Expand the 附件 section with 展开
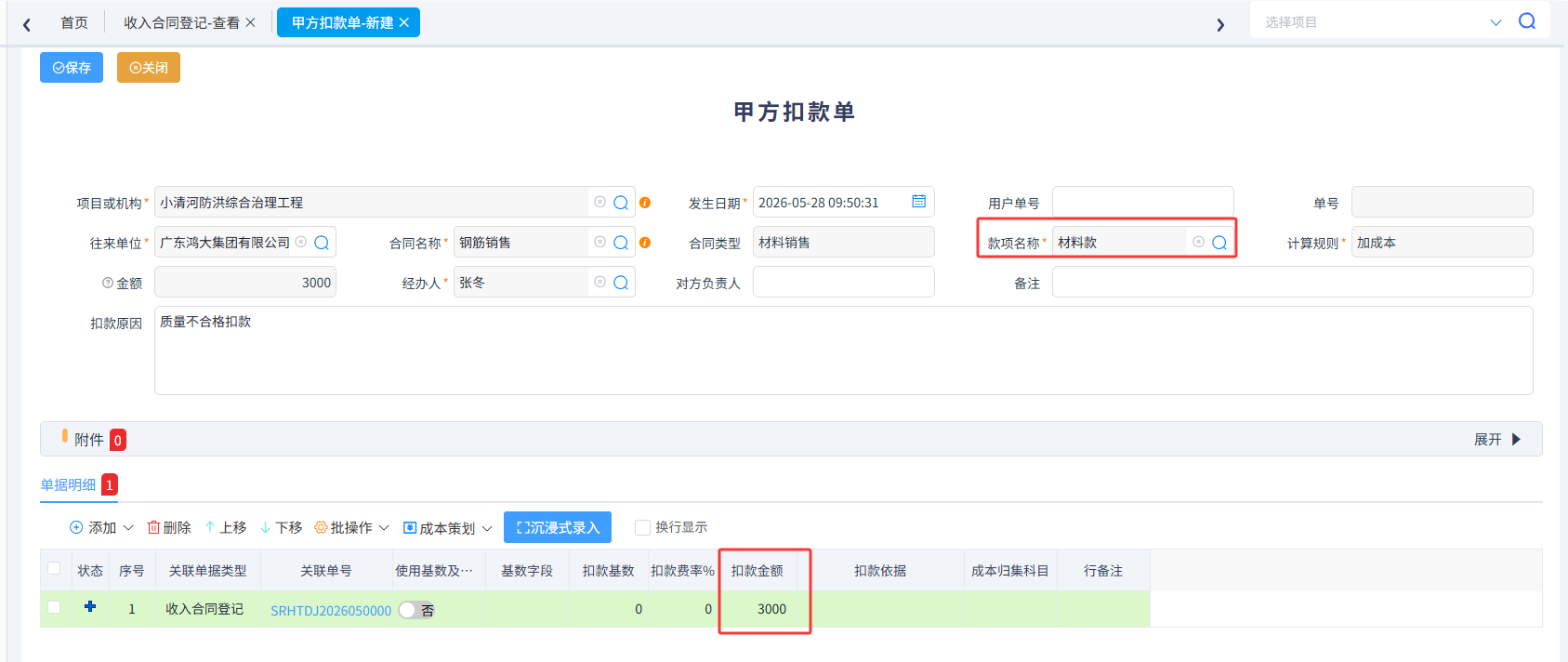1568x662 pixels. [x=1497, y=439]
